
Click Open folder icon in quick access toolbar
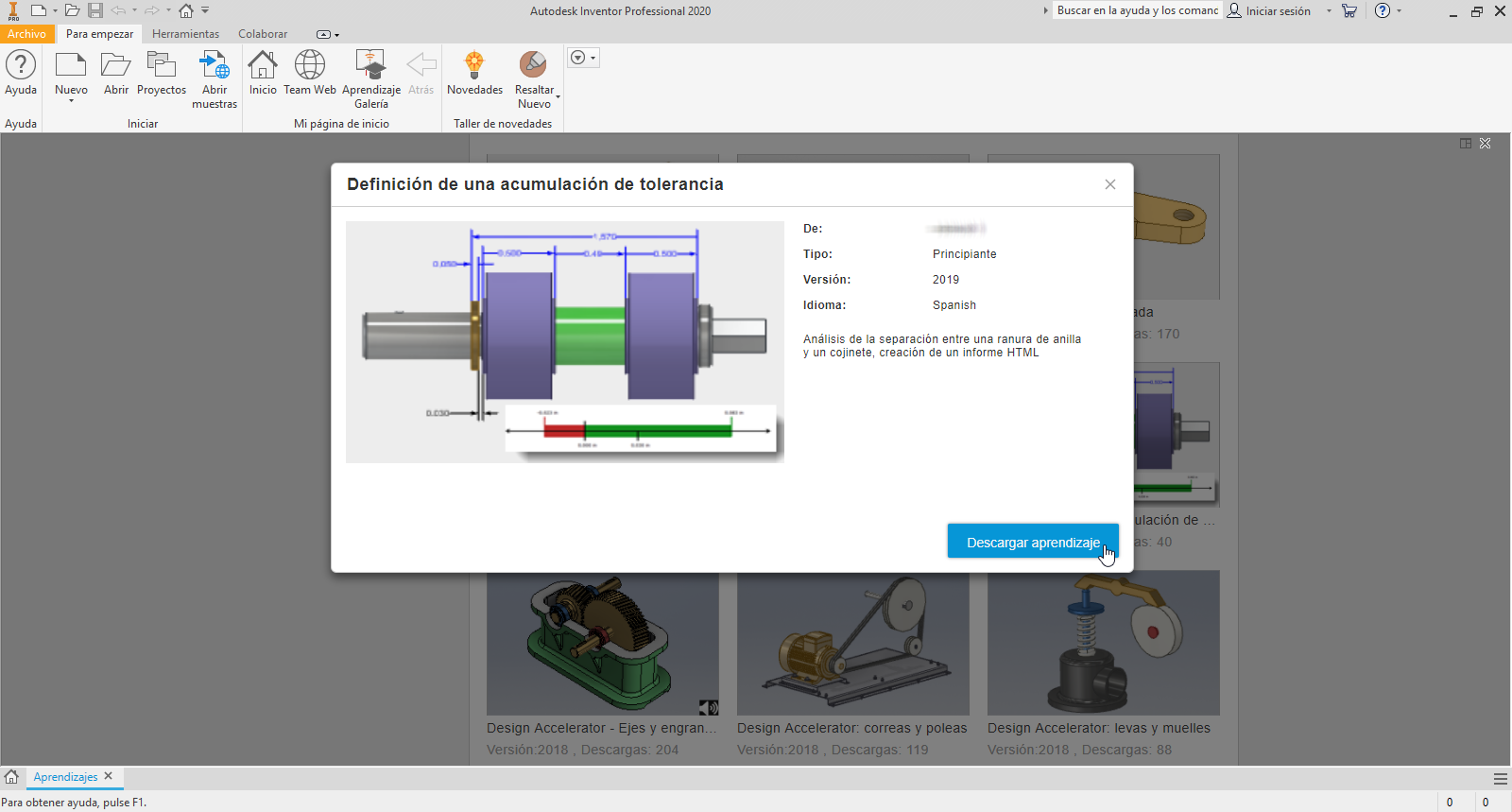click(x=72, y=10)
